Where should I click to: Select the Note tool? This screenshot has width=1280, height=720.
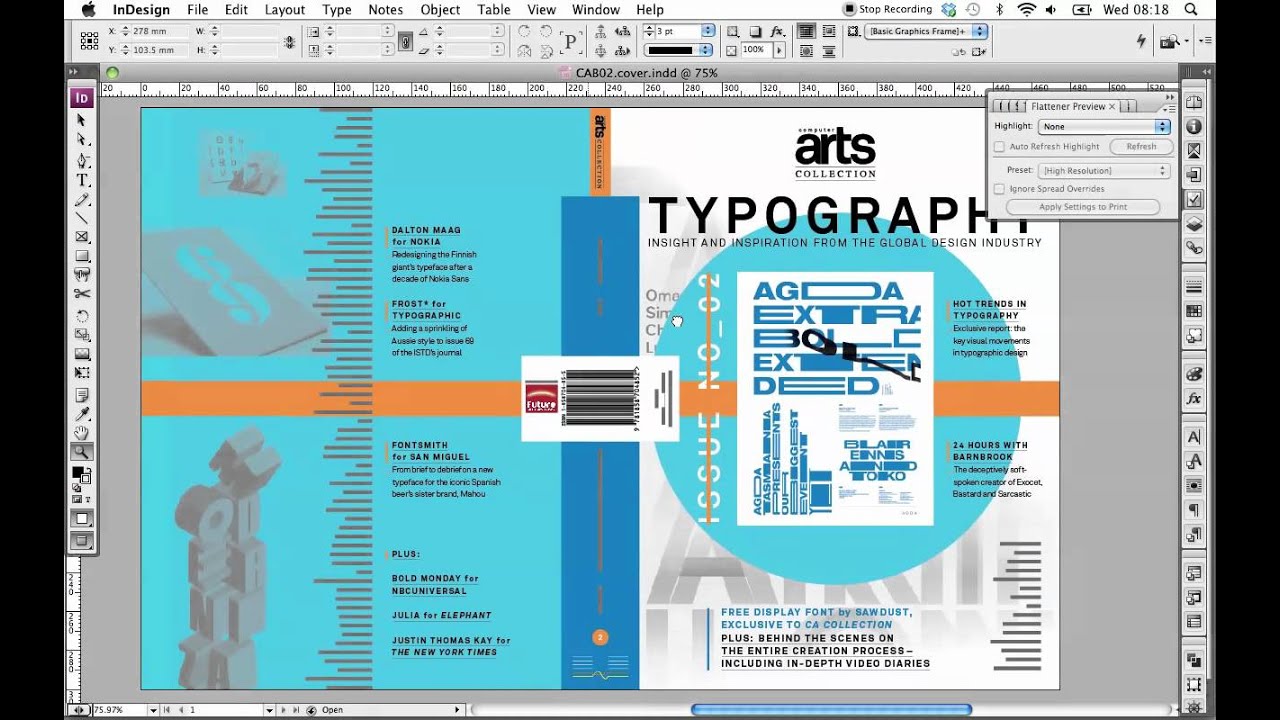[82, 395]
